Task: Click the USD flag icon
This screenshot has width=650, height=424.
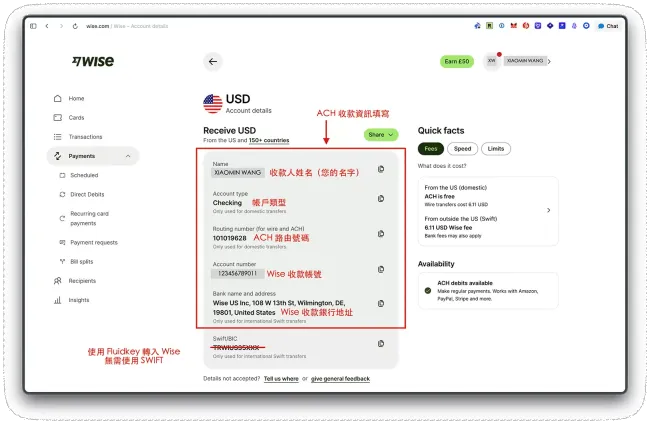Action: point(213,104)
